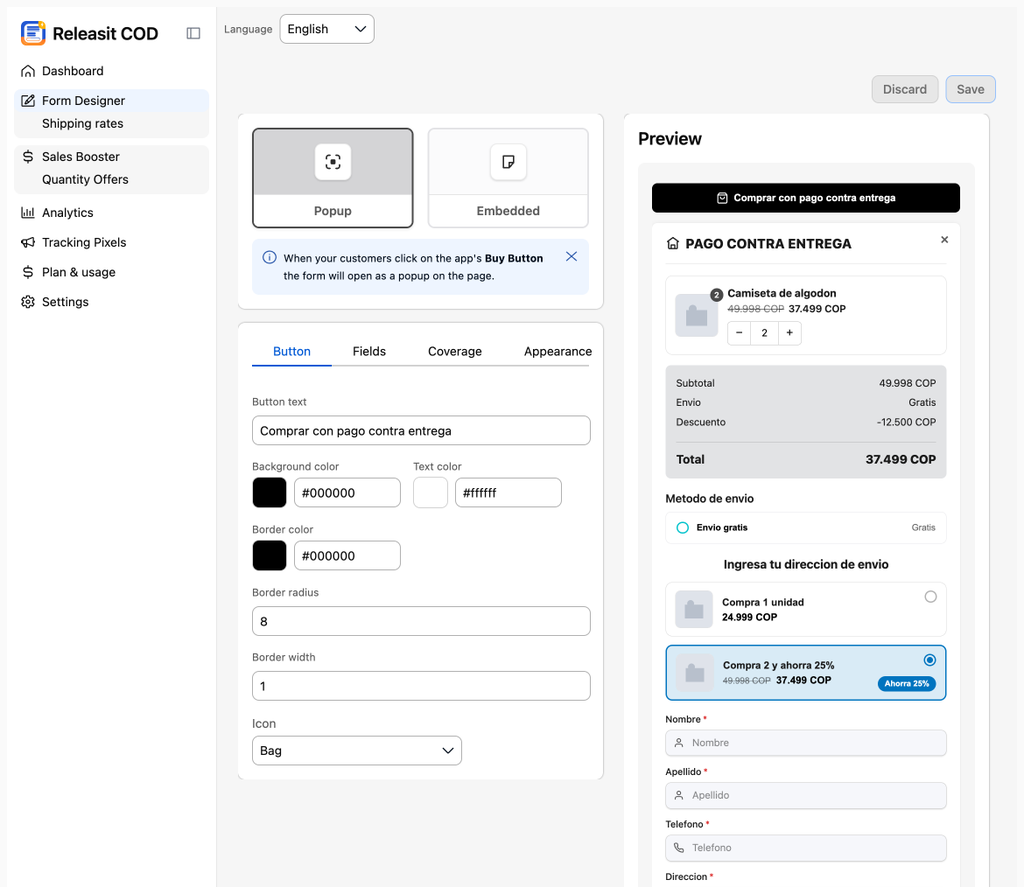1024x887 pixels.
Task: Select the Compra 2 y ahorra 25% radio
Action: [x=930, y=660]
